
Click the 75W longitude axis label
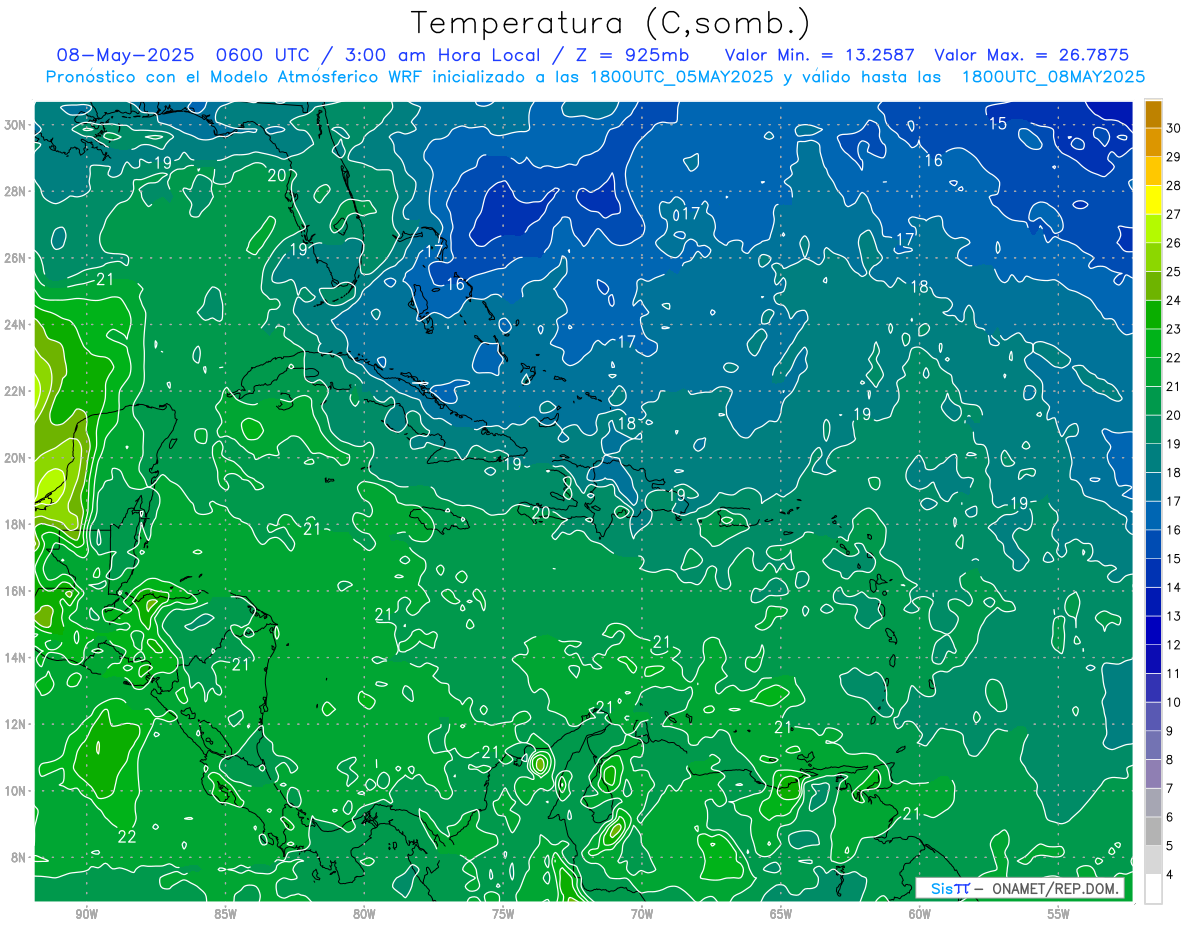coord(503,914)
